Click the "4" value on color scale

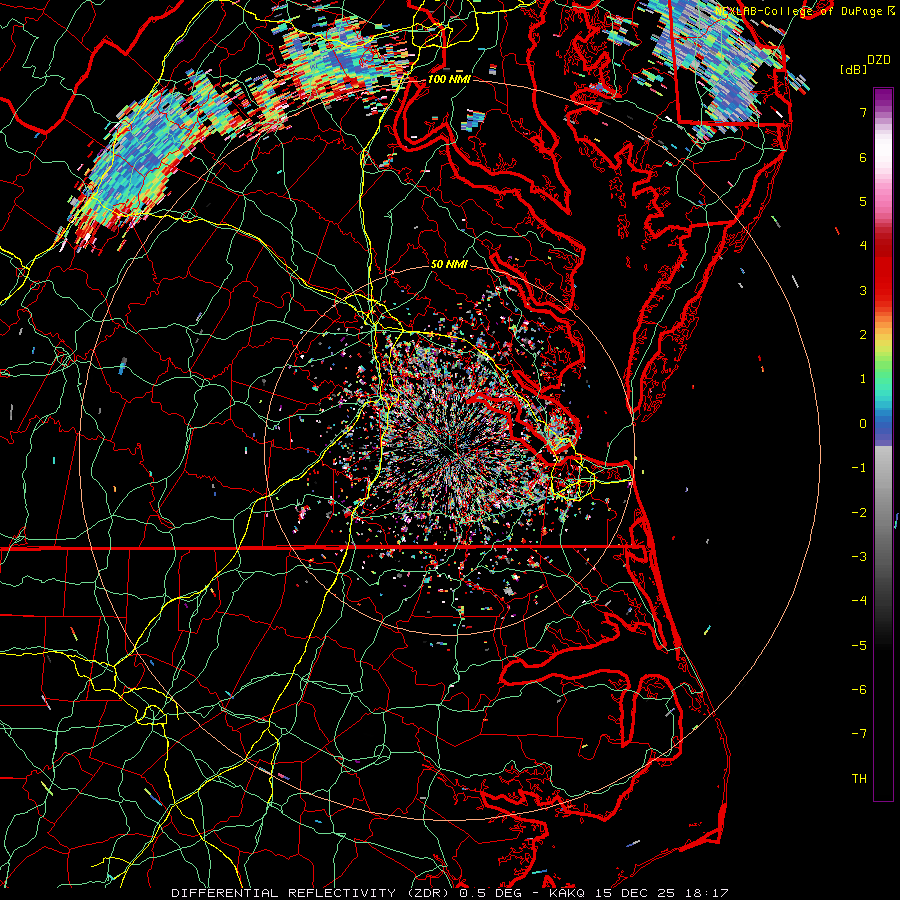pyautogui.click(x=863, y=246)
